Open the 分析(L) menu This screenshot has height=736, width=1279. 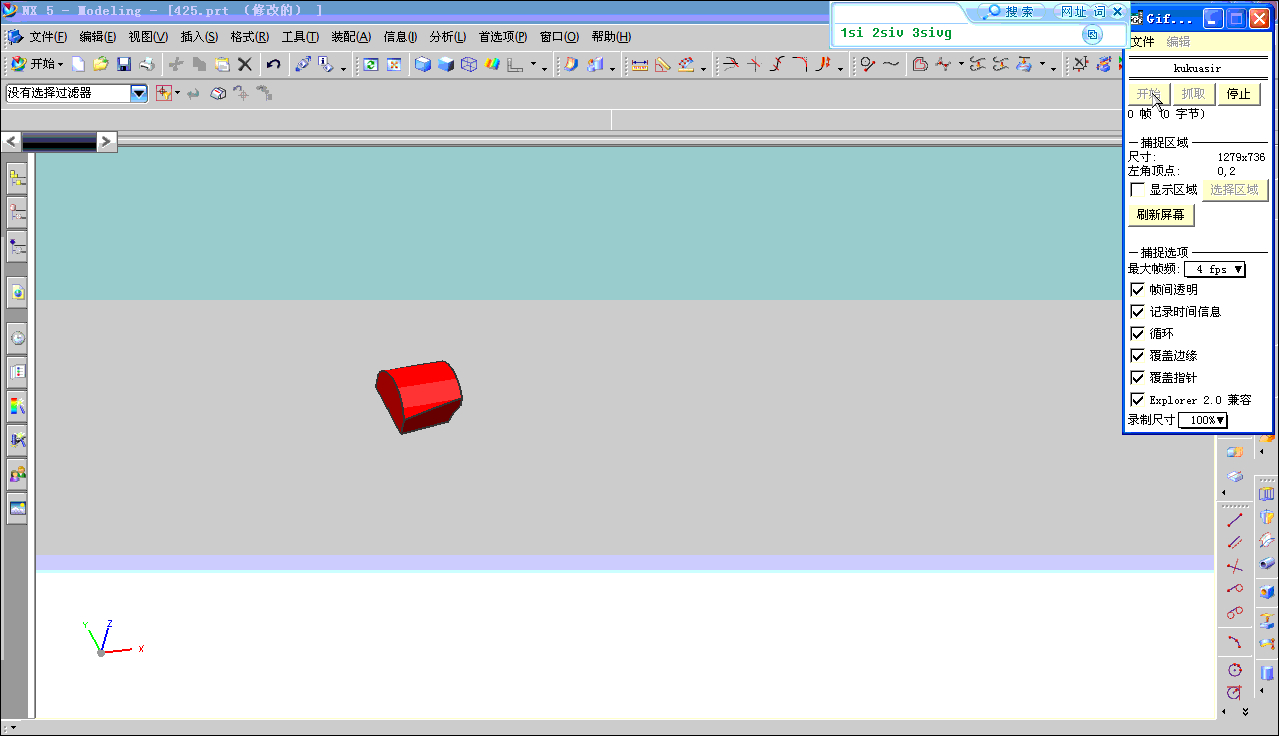(448, 37)
